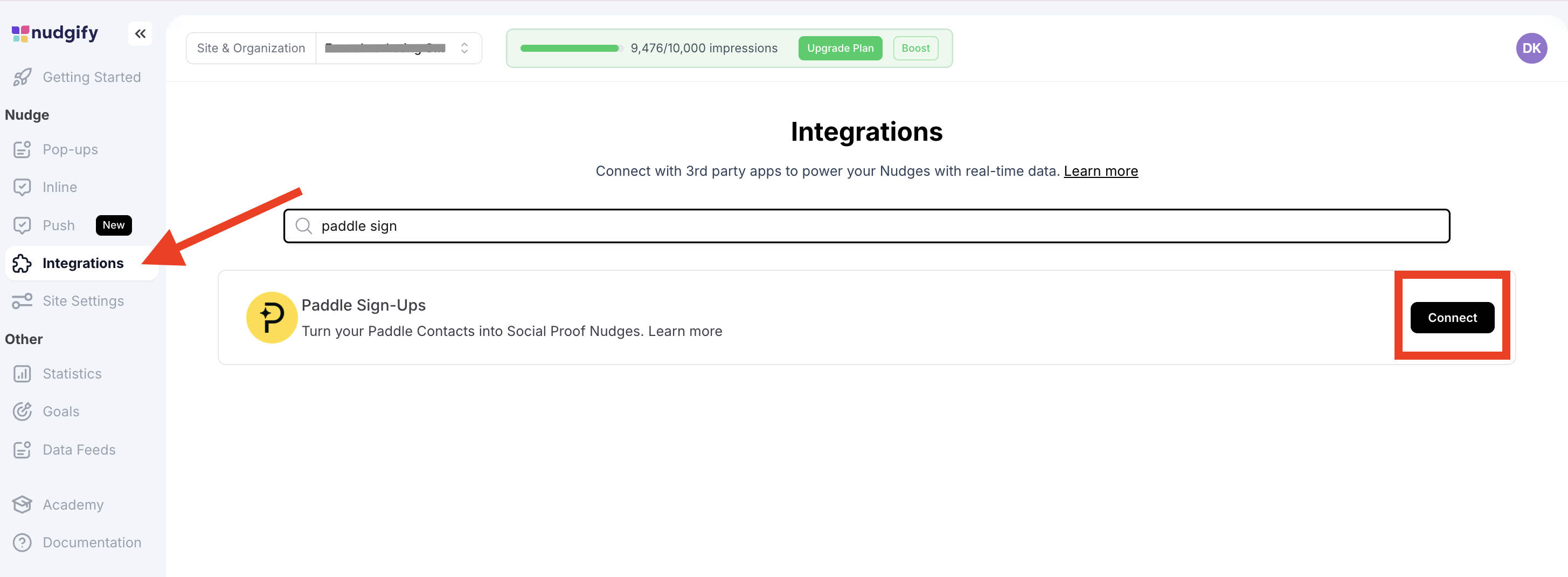Click the Boost button
1568x577 pixels.
915,48
